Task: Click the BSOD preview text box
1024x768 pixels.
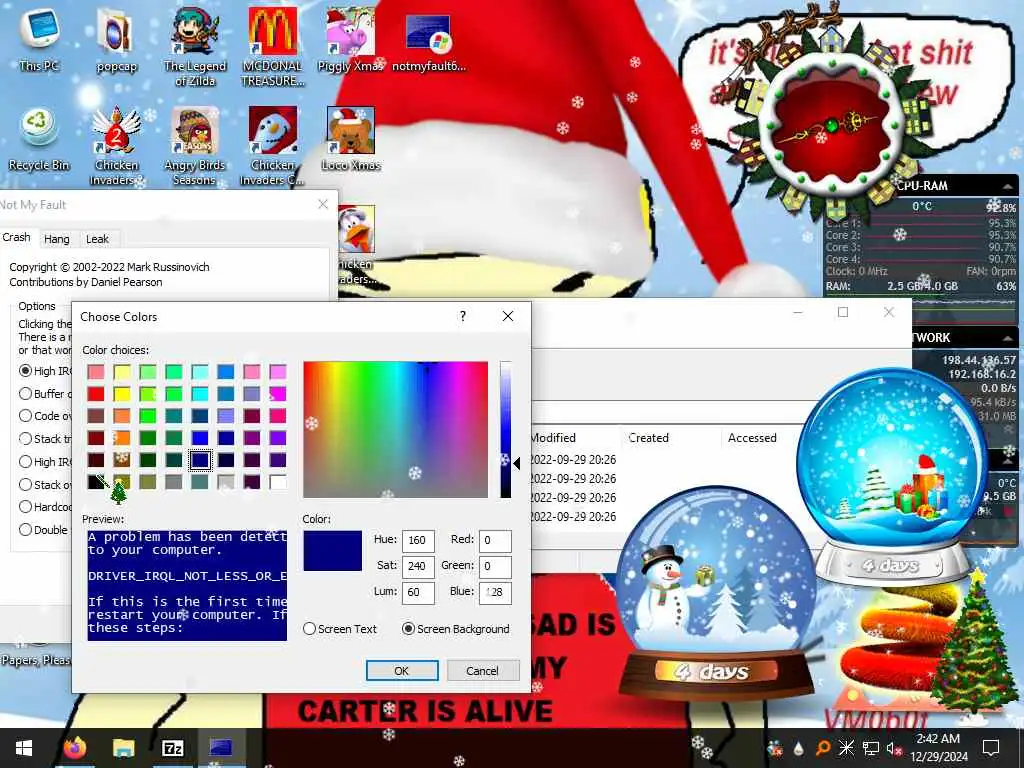Action: pos(187,585)
